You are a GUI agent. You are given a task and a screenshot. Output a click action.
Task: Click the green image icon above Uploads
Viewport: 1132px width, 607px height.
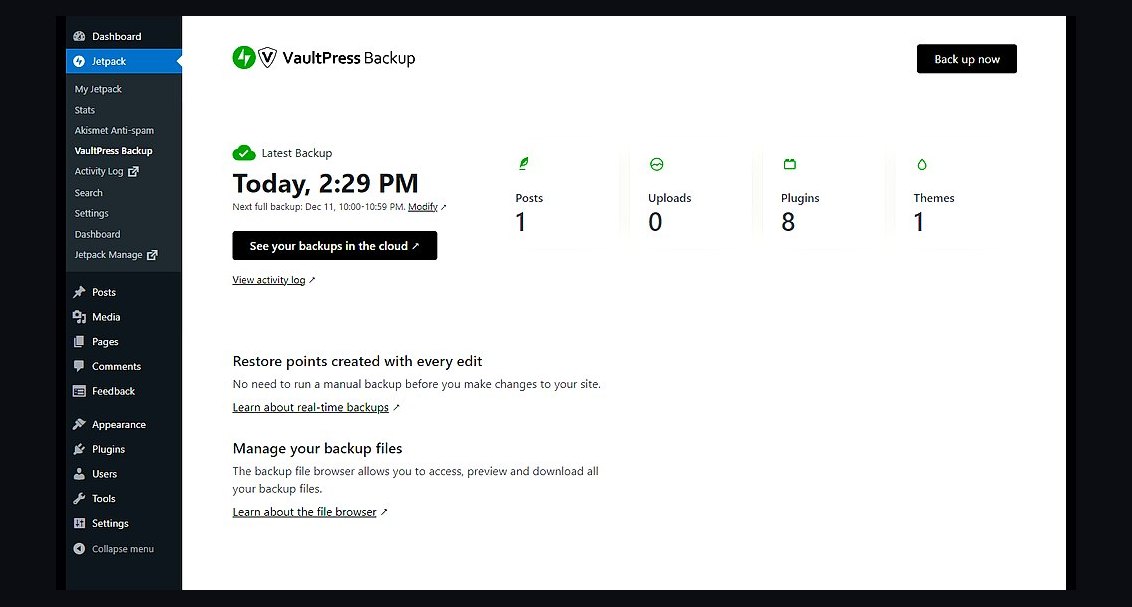click(x=656, y=165)
